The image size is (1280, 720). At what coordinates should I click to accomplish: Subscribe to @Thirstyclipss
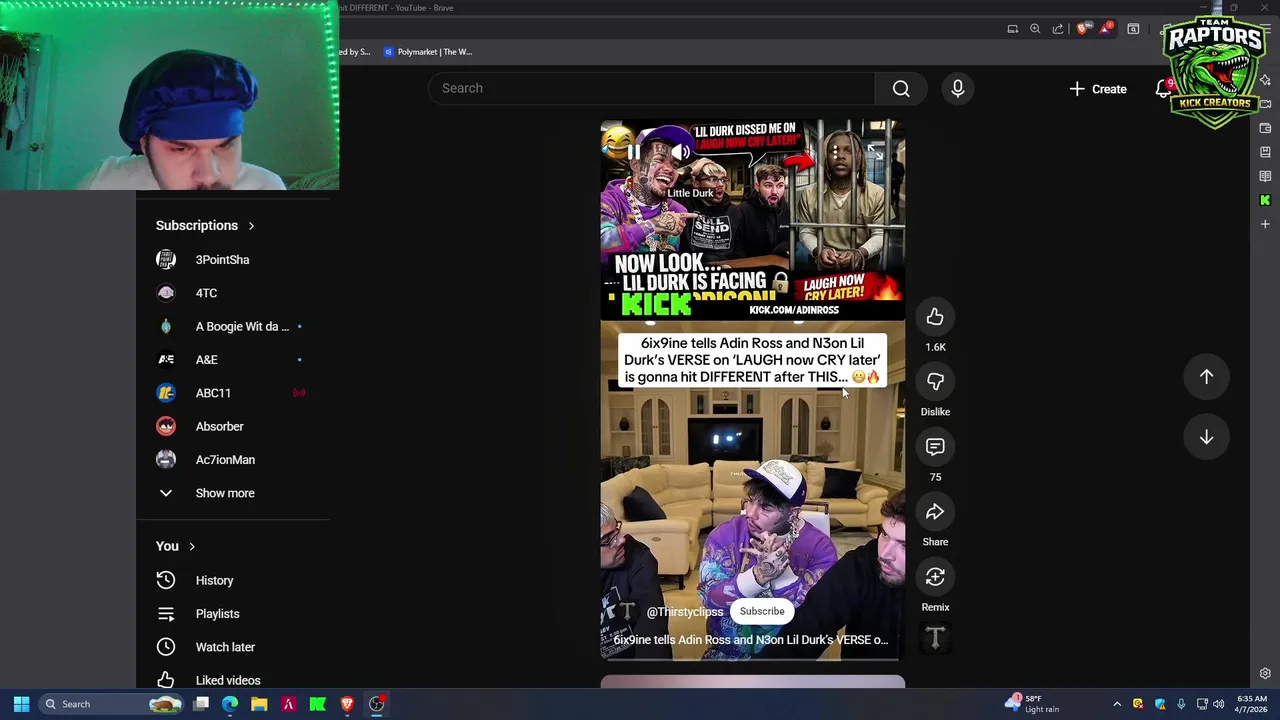762,611
